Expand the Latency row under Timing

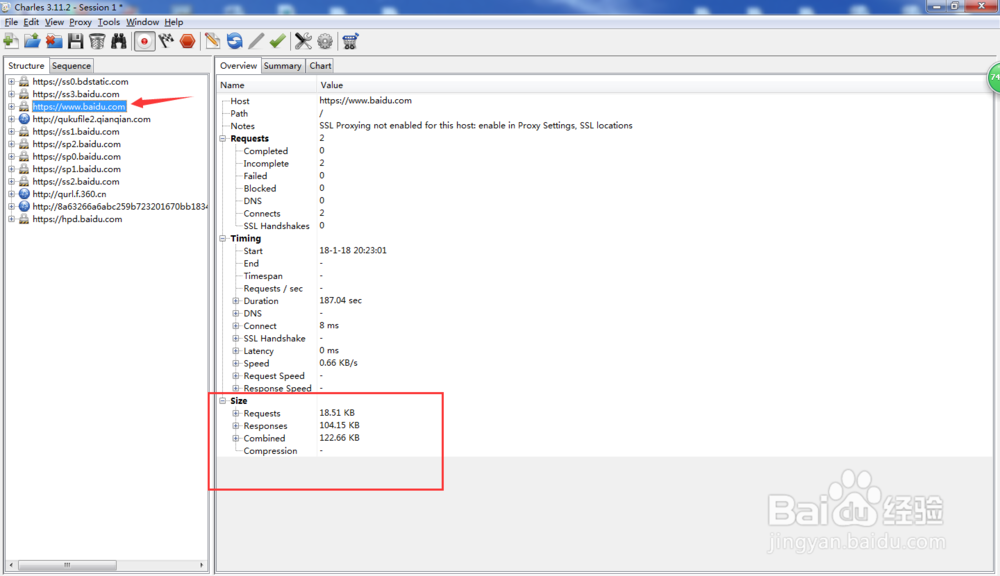pos(236,351)
